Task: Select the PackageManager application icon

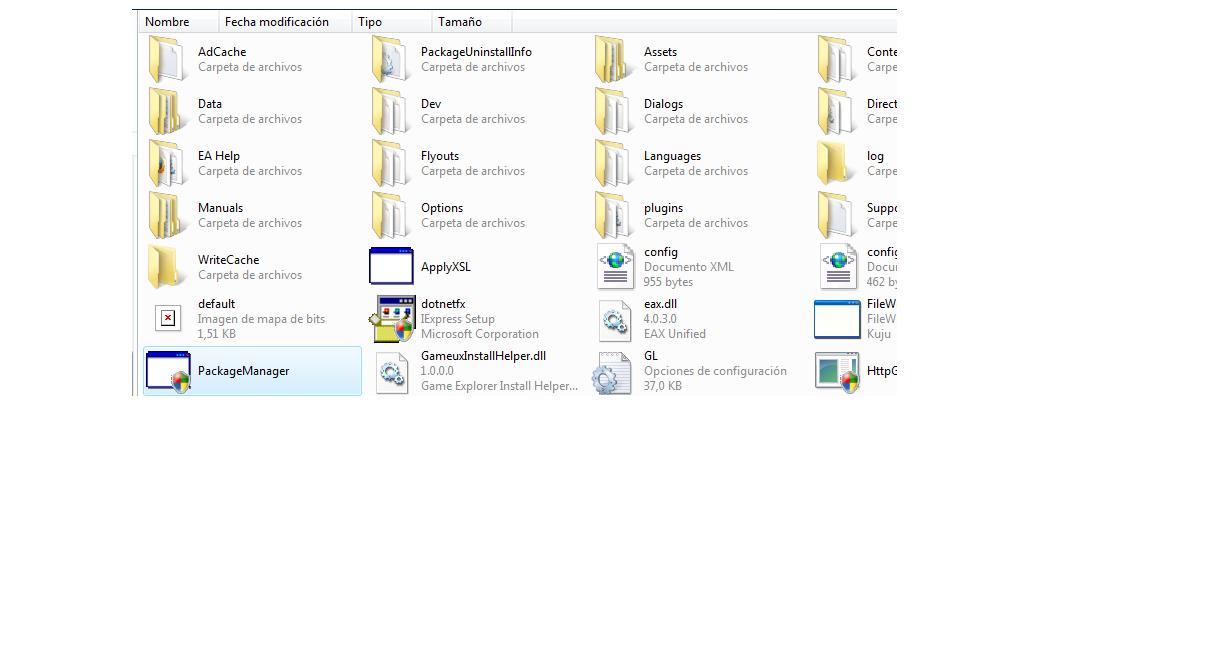Action: (x=168, y=371)
